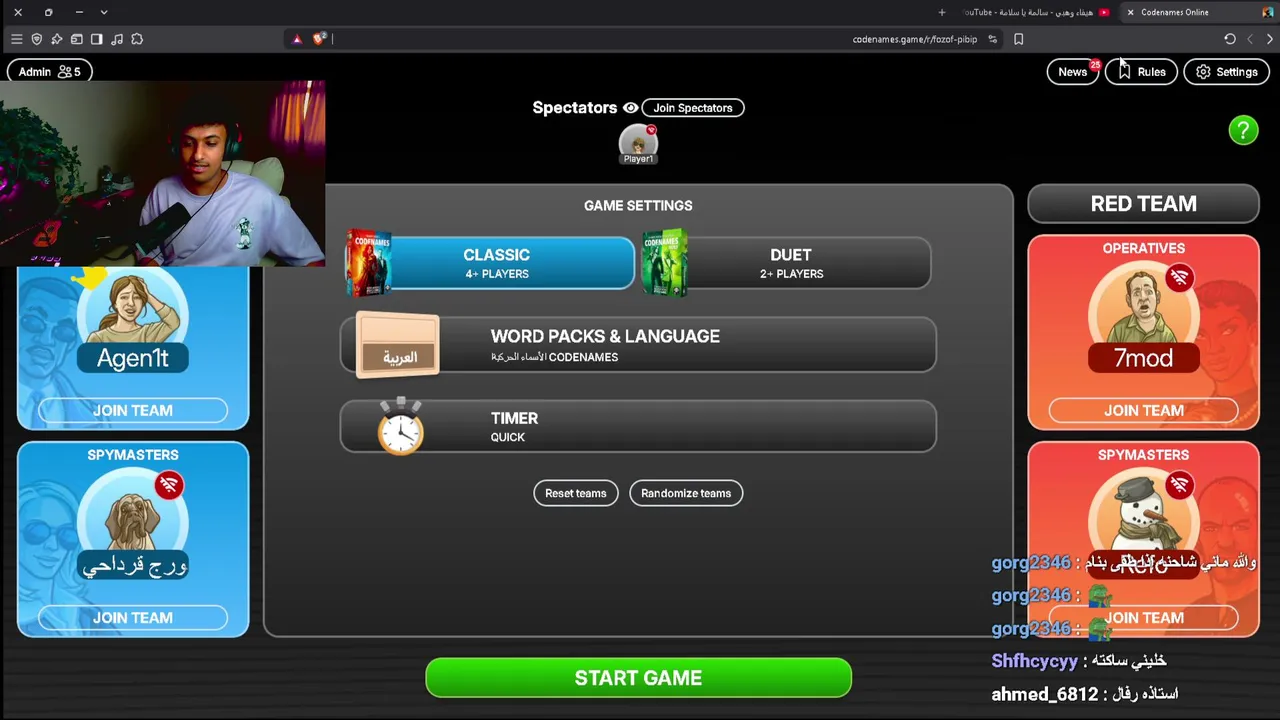Viewport: 1280px width, 720px height.
Task: Click the wallet card icon in browser toolbar
Action: pyautogui.click(x=77, y=39)
